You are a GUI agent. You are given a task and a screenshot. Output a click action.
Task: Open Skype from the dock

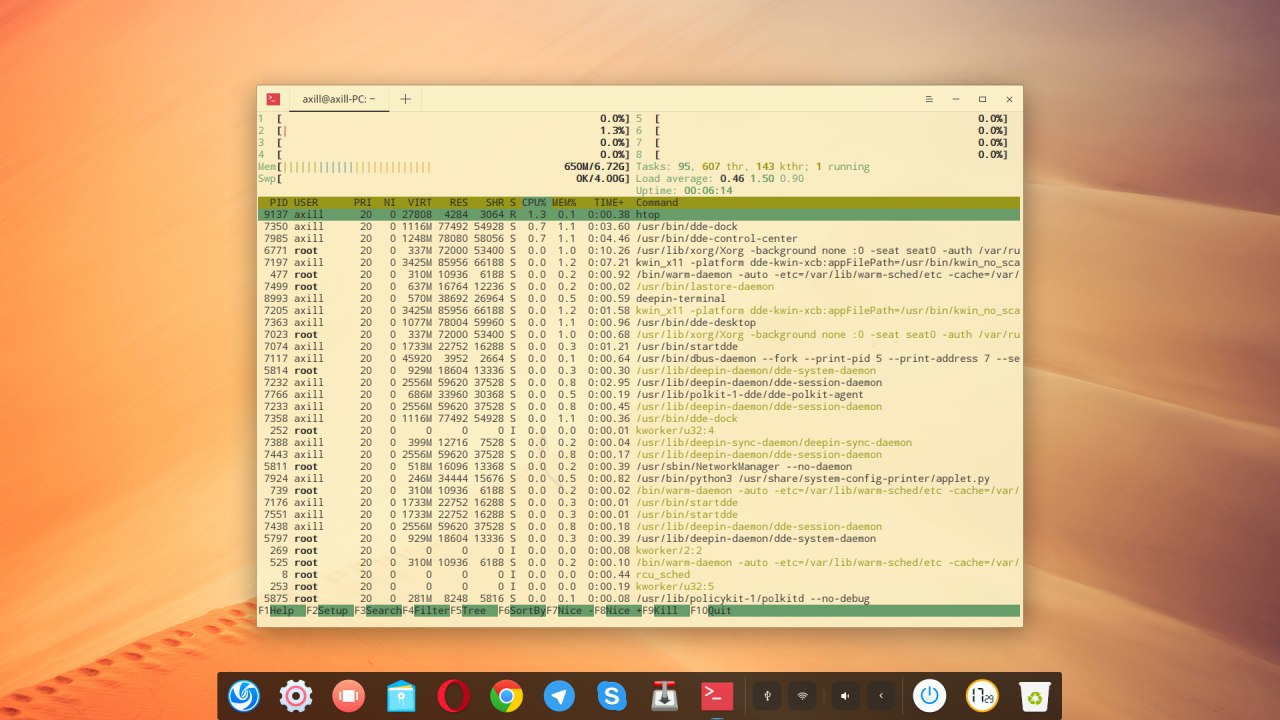pos(612,696)
